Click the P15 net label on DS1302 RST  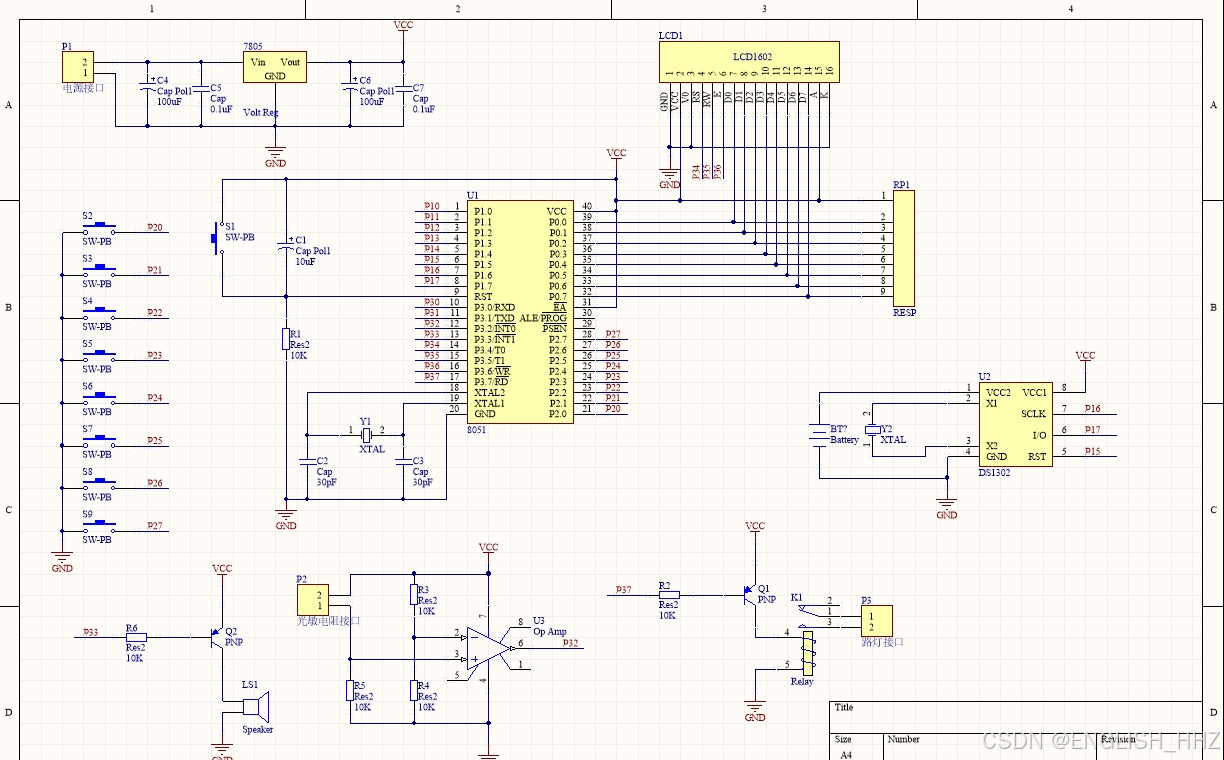[1092, 452]
